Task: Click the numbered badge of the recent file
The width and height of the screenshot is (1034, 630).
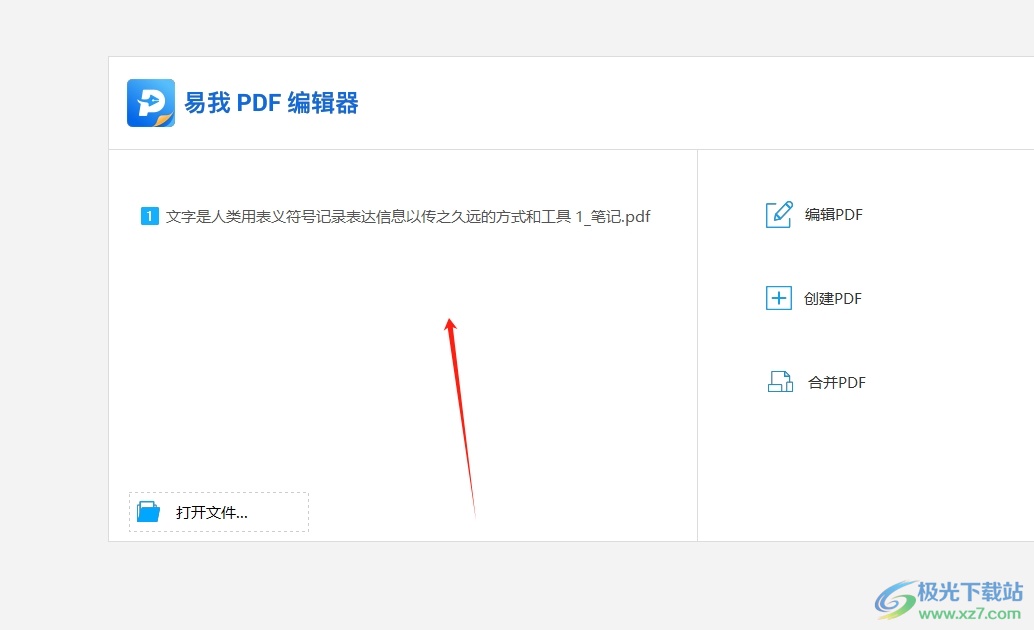Action: tap(150, 216)
